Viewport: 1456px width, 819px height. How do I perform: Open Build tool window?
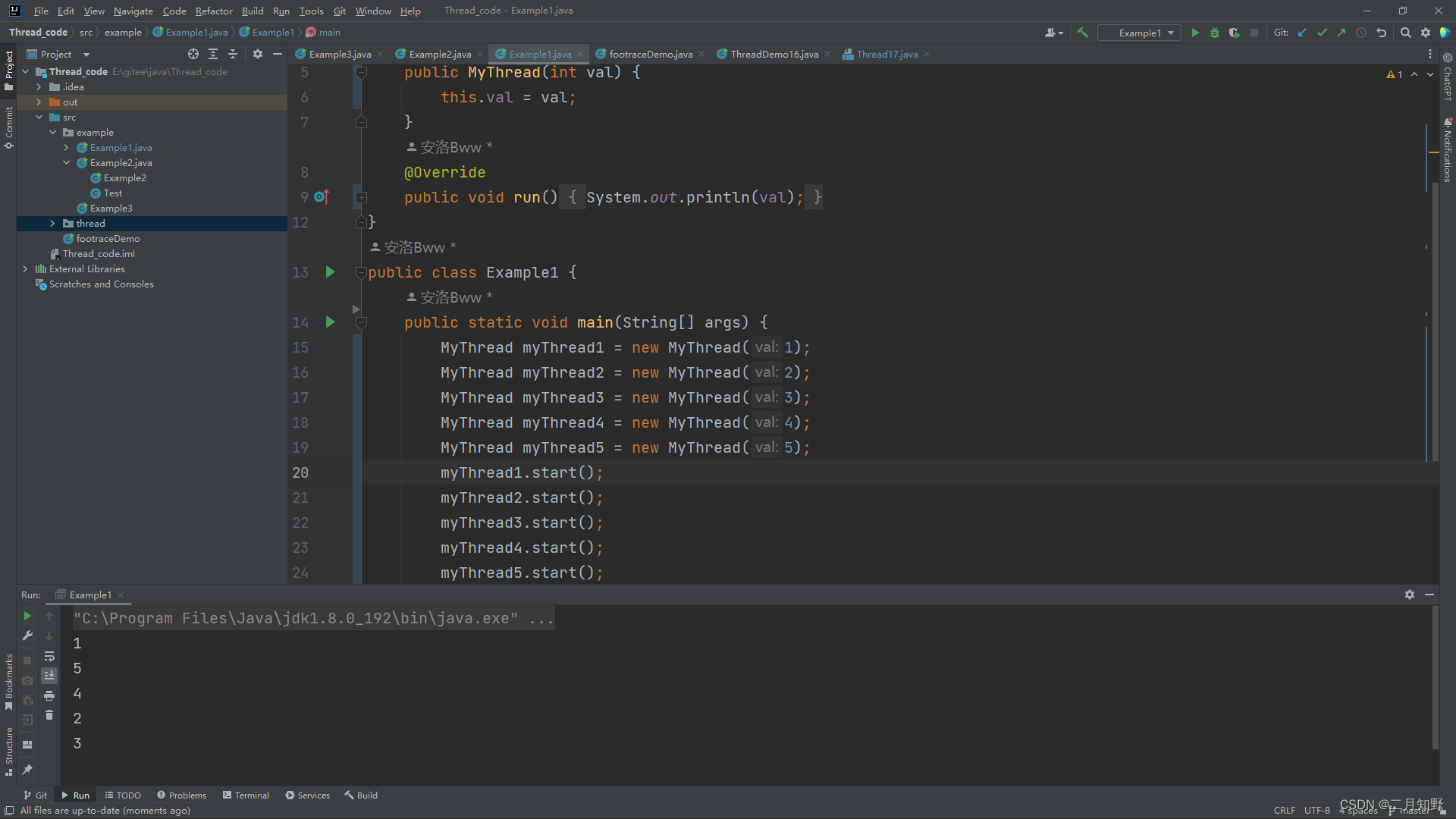pyautogui.click(x=361, y=795)
